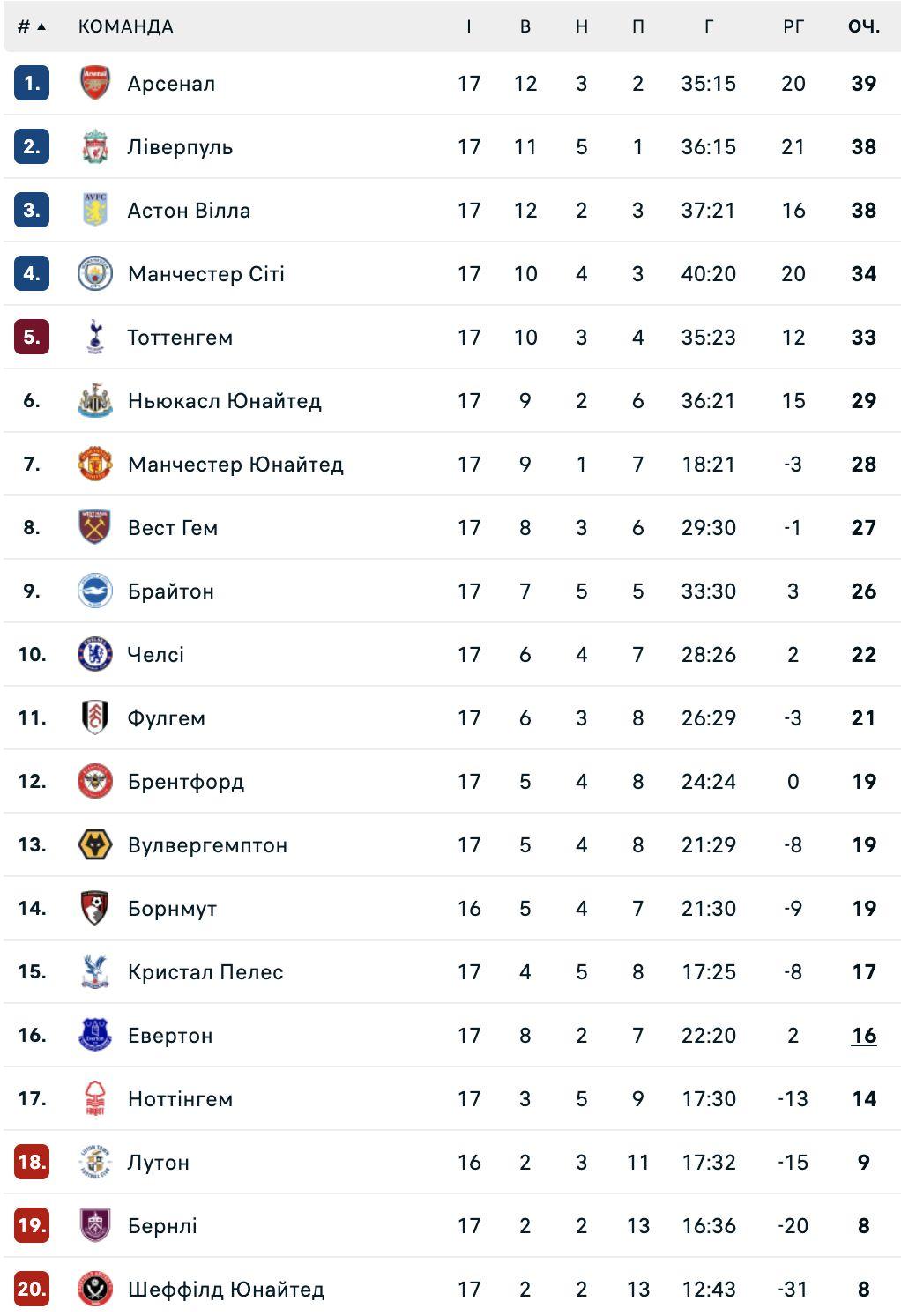Click the Sheffield United crest icon

(94, 1290)
